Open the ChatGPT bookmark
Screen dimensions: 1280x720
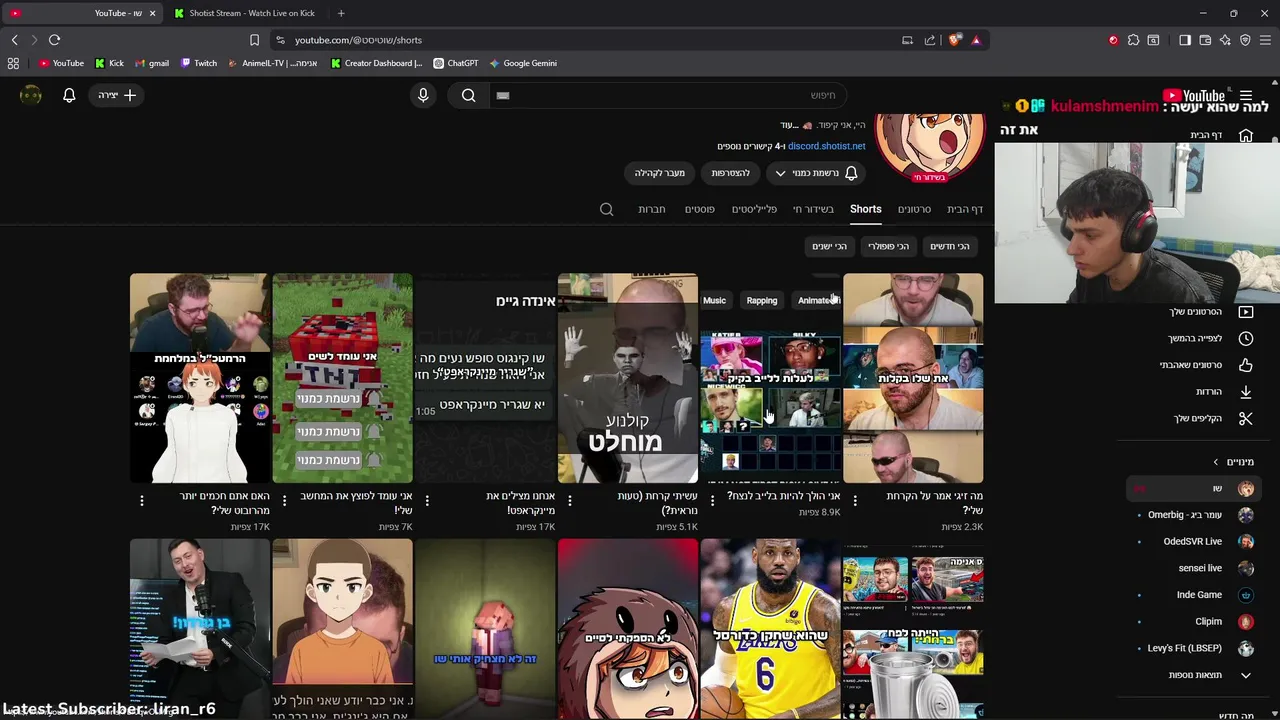click(455, 63)
